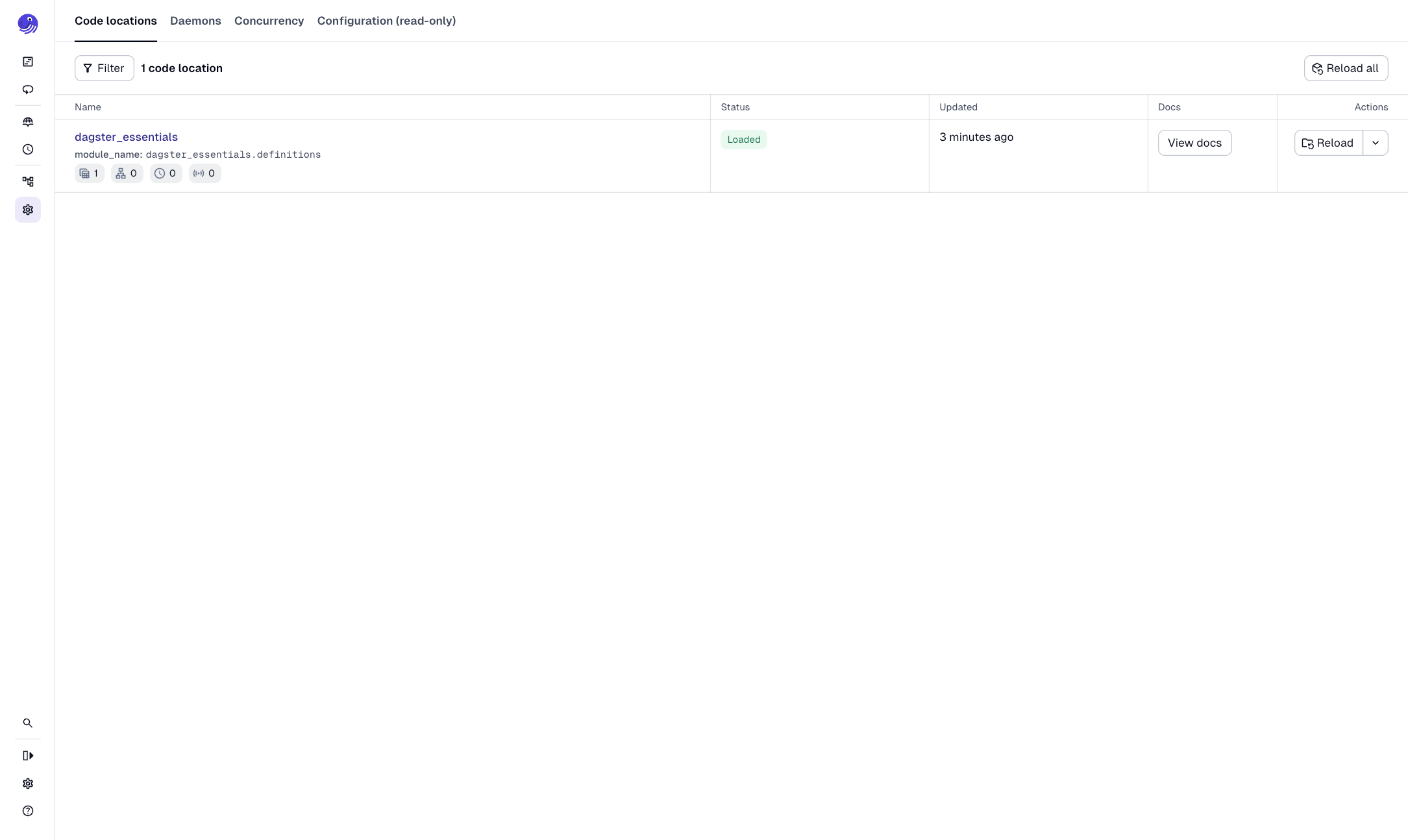Click the bottom settings gear icon
The width and height of the screenshot is (1408, 840).
pos(28,784)
